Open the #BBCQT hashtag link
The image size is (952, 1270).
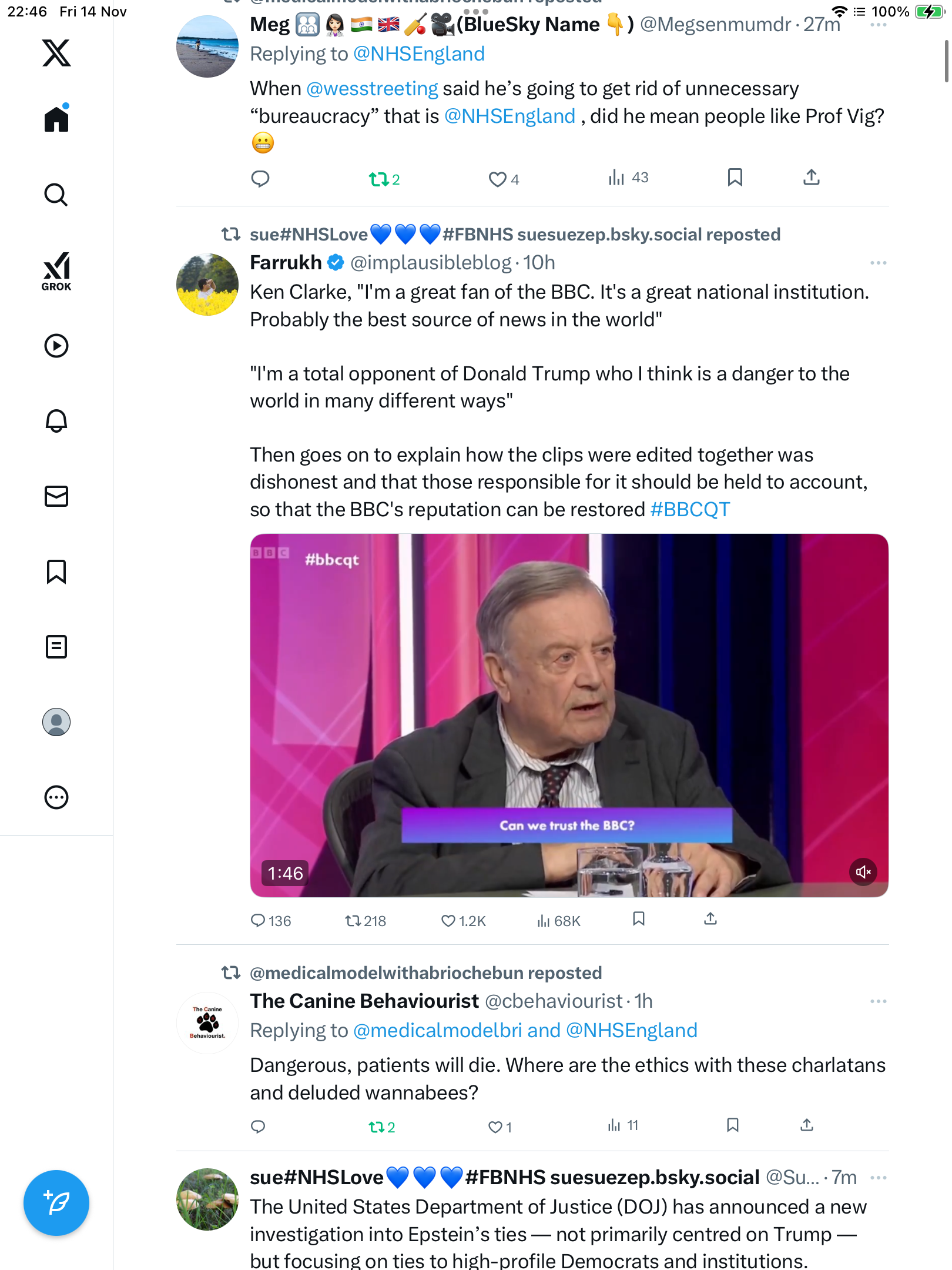[690, 509]
